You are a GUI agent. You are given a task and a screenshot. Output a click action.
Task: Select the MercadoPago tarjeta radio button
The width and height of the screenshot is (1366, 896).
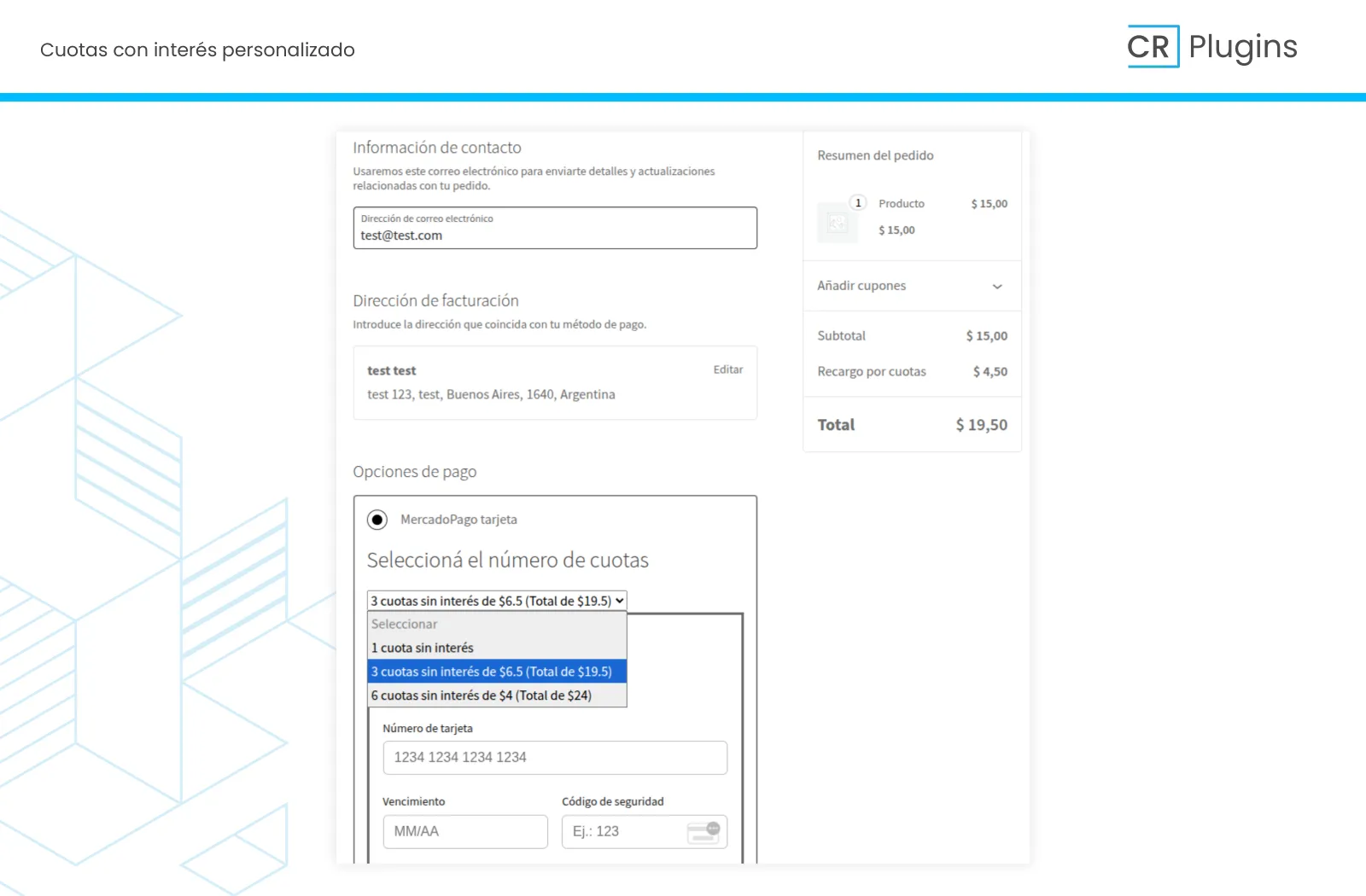(377, 520)
